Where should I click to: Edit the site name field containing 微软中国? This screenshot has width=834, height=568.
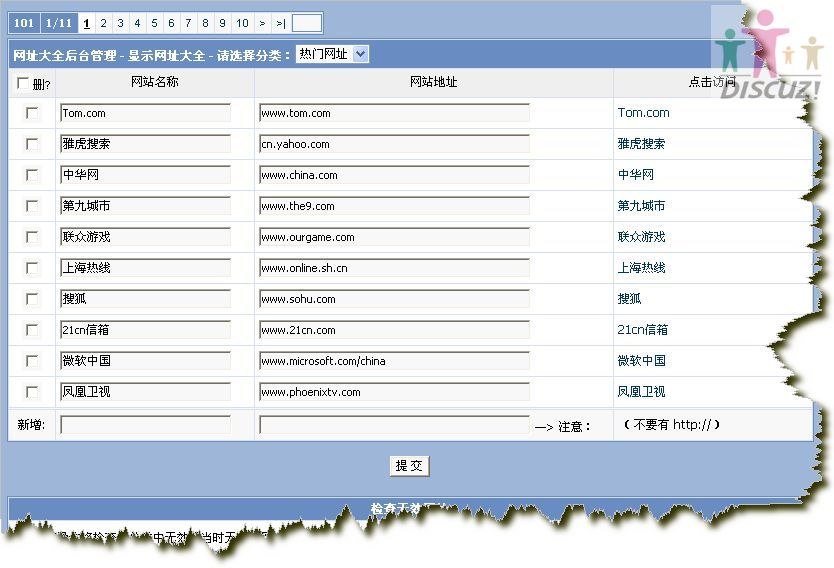tap(145, 361)
